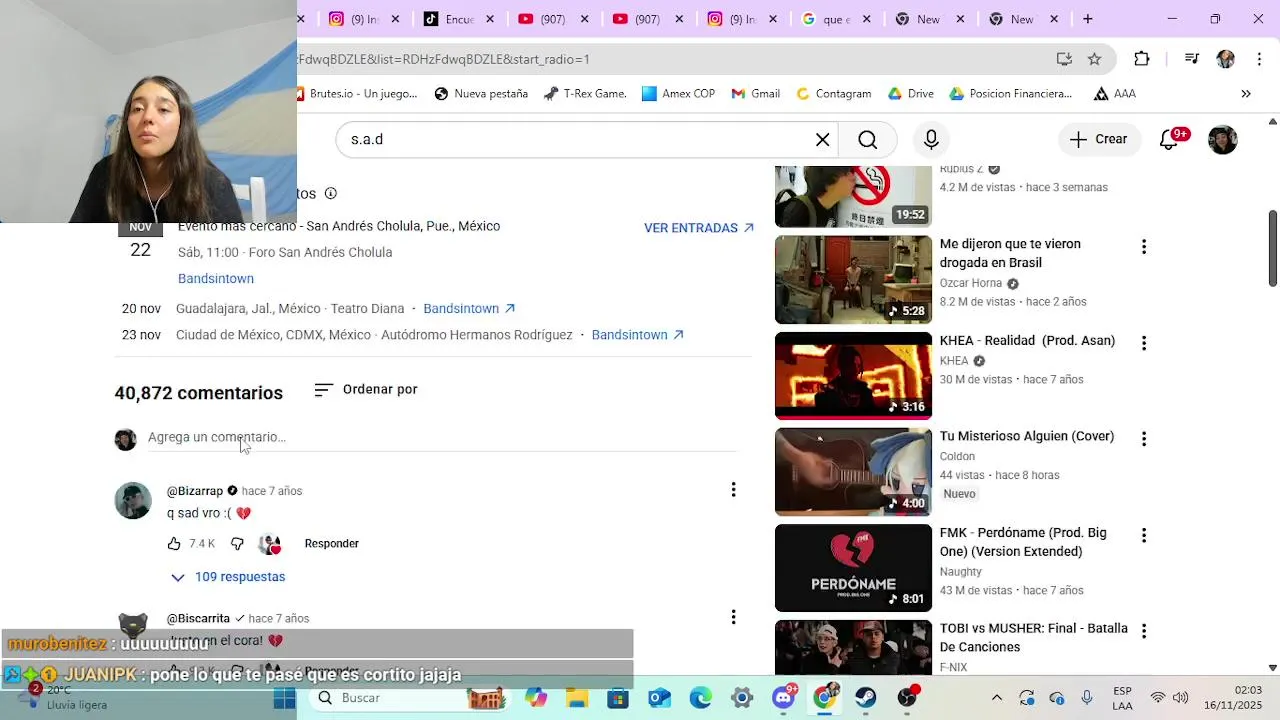Open the 'Me dijeron que te vieron' thumbnail
The height and width of the screenshot is (720, 1280).
[853, 280]
